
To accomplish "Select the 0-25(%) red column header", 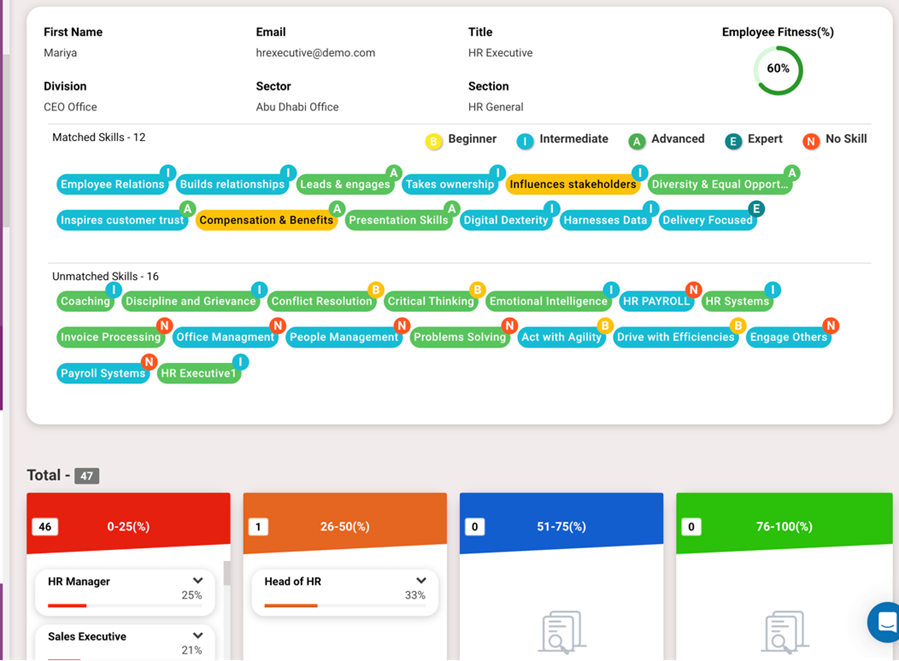I will pyautogui.click(x=128, y=526).
